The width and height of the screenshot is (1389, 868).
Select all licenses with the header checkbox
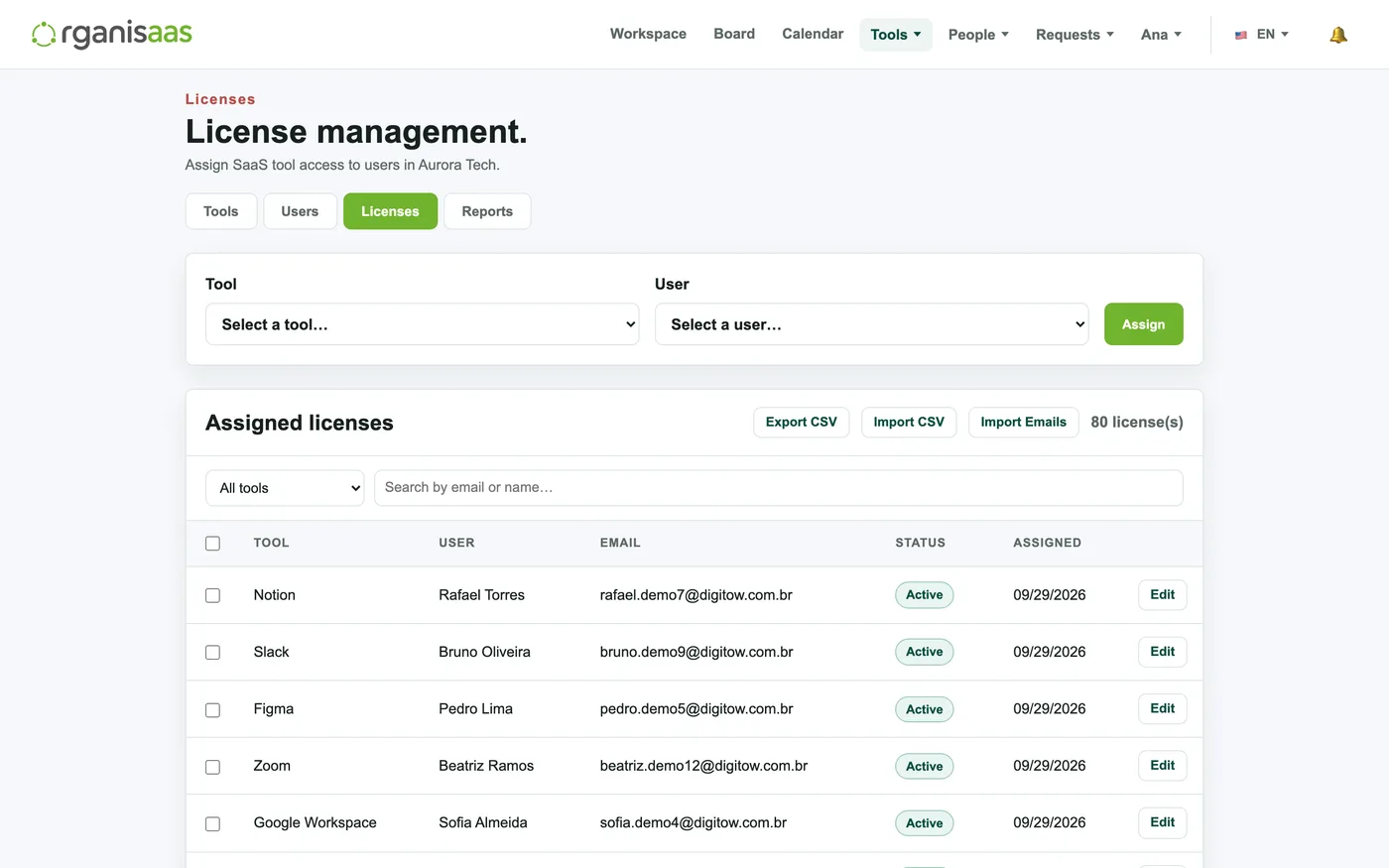click(x=212, y=544)
